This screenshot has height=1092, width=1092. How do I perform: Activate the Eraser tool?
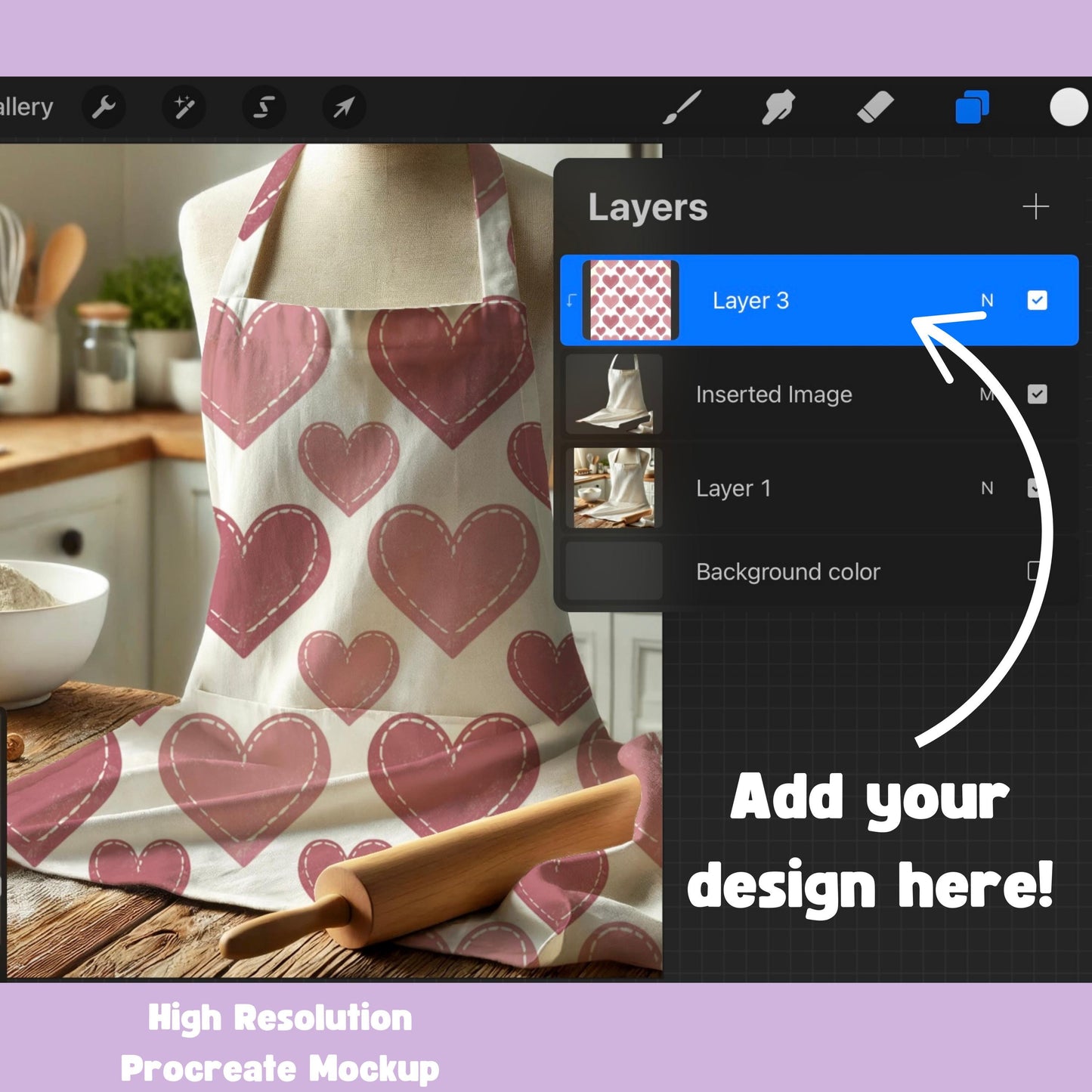[877, 107]
